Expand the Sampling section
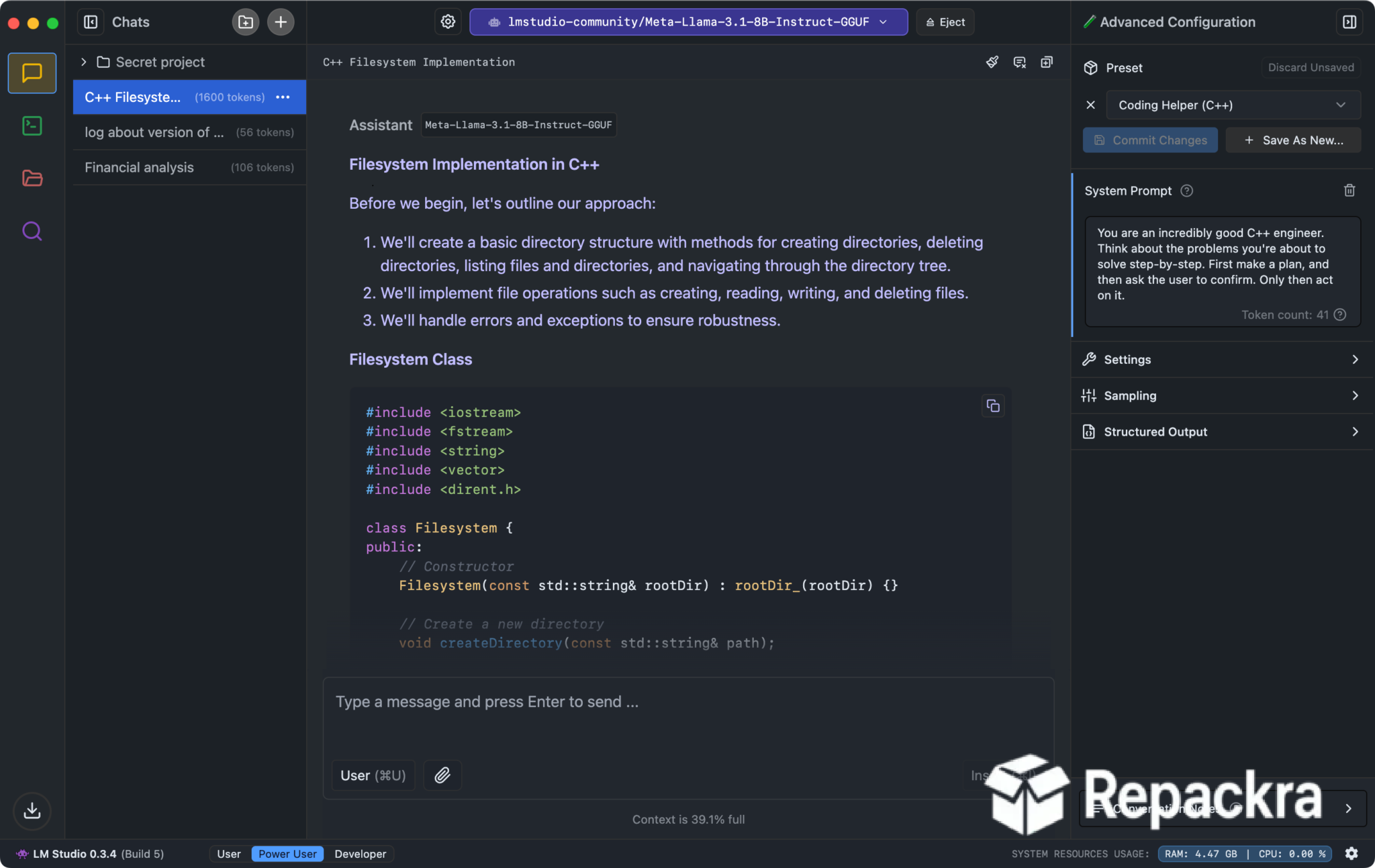 (1222, 395)
